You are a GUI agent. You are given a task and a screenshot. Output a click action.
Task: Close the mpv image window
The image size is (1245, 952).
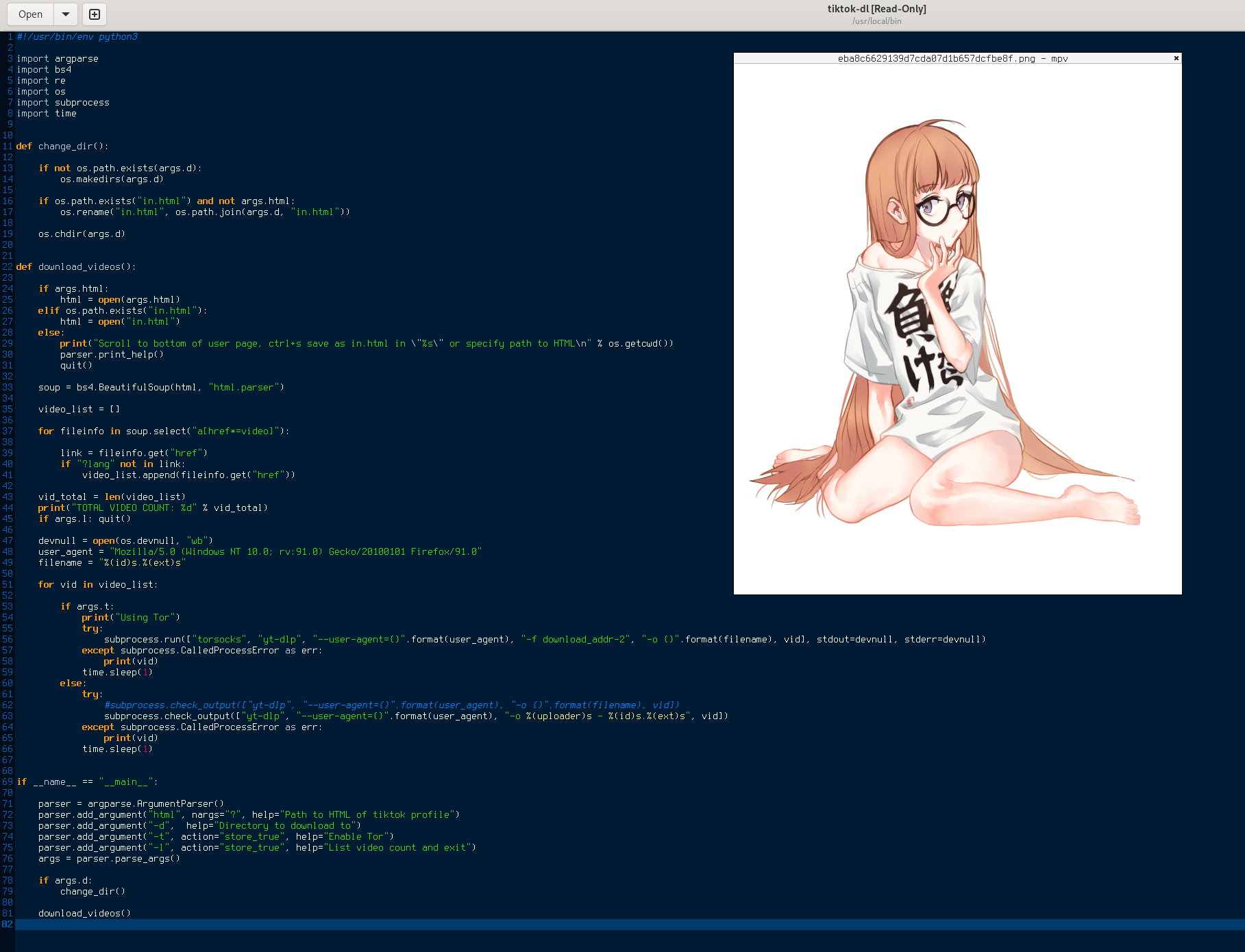point(1176,58)
